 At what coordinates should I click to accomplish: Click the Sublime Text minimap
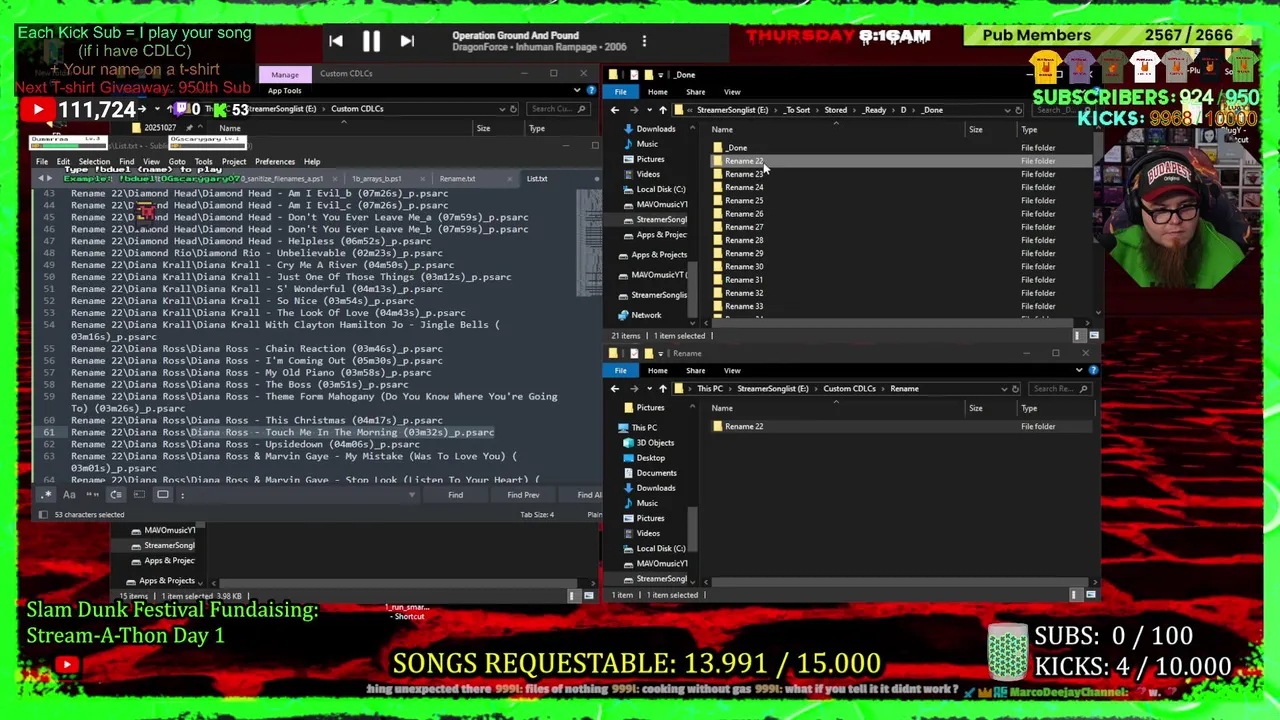[x=589, y=243]
